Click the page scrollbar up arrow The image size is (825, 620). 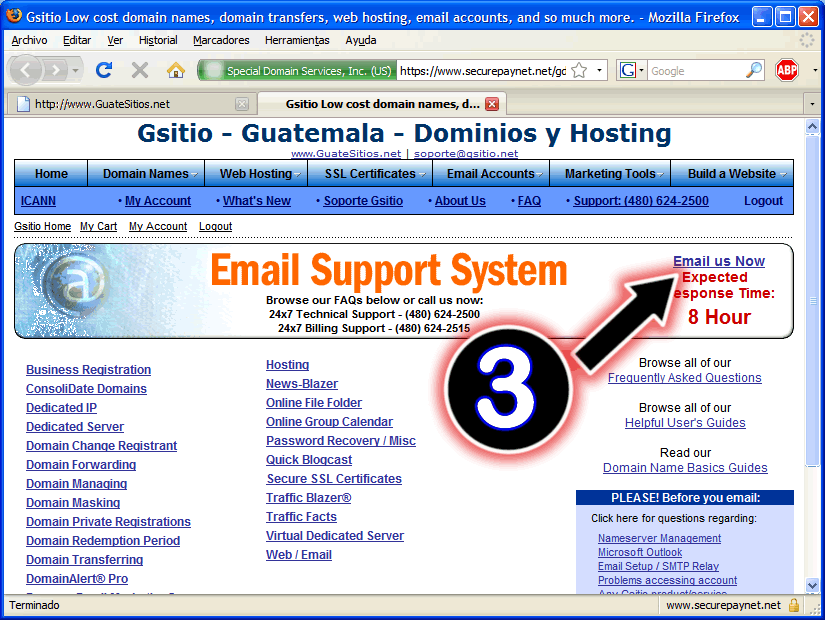pyautogui.click(x=812, y=126)
